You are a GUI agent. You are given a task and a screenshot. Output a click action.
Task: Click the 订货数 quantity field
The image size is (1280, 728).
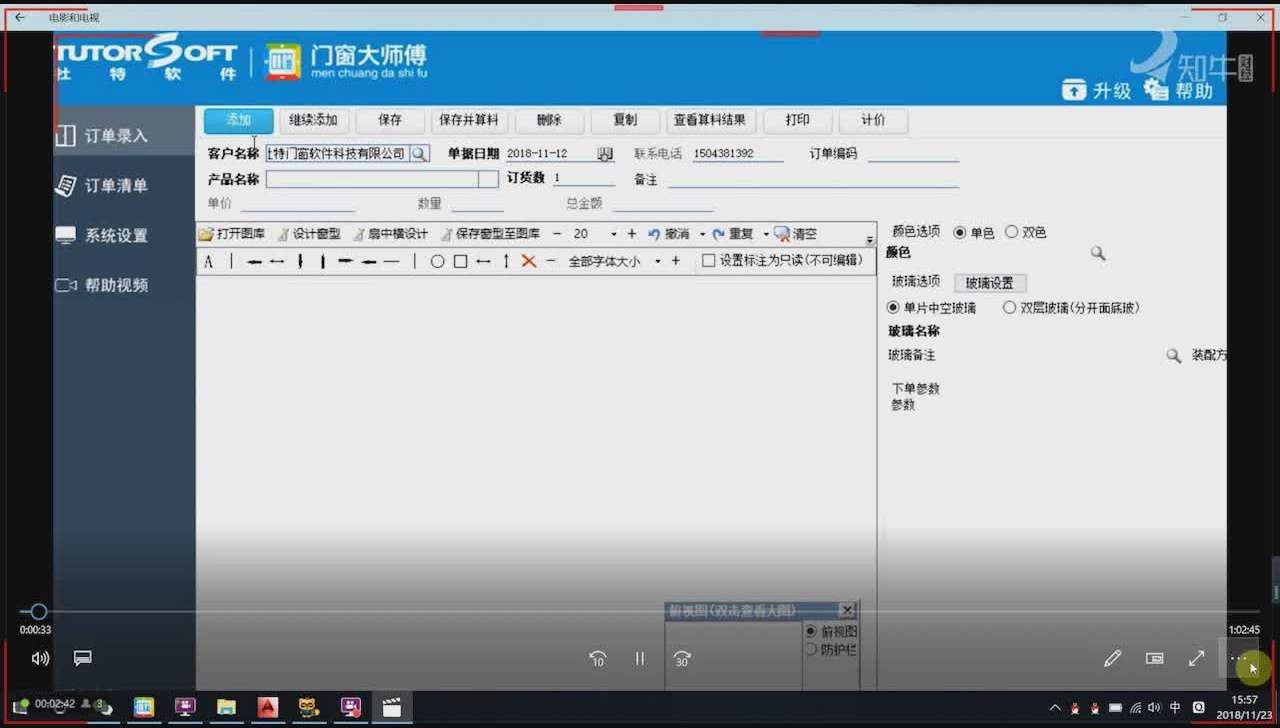point(584,179)
